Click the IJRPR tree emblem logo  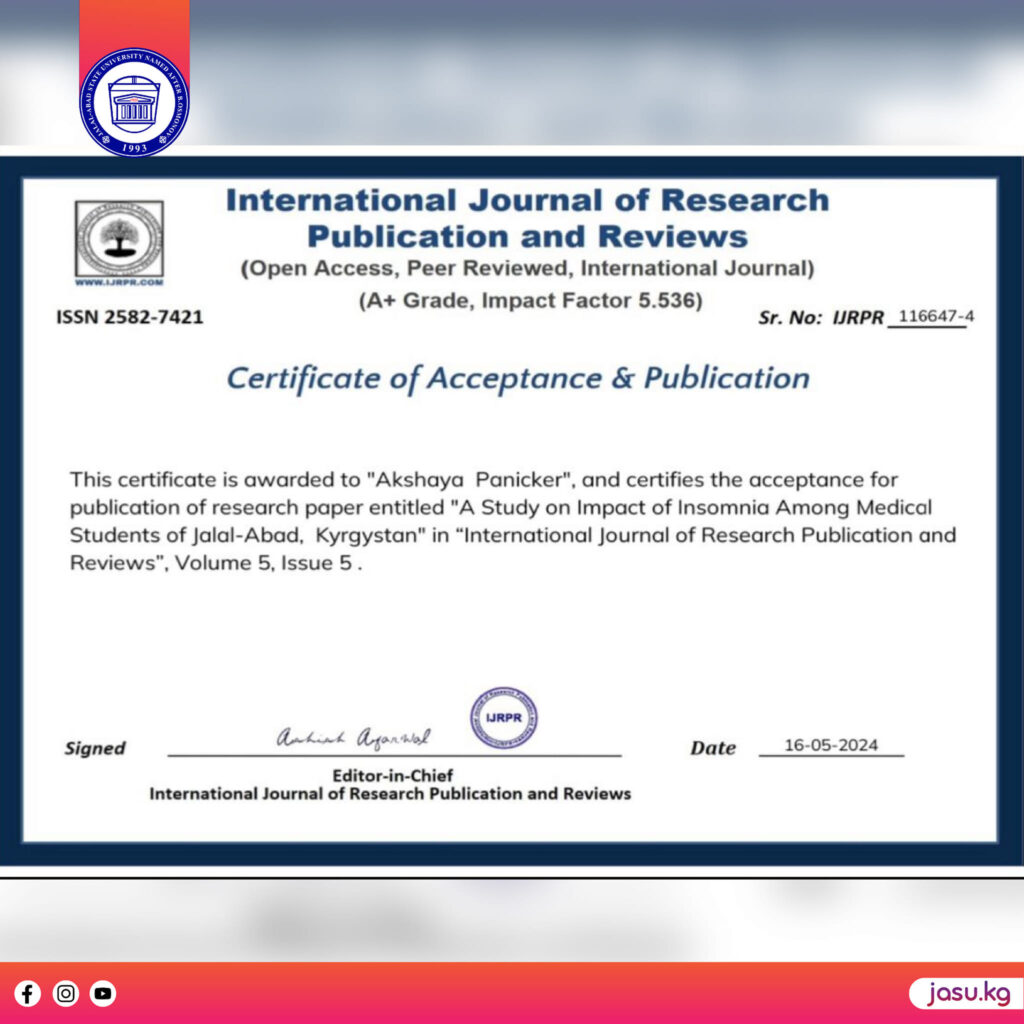tap(120, 238)
